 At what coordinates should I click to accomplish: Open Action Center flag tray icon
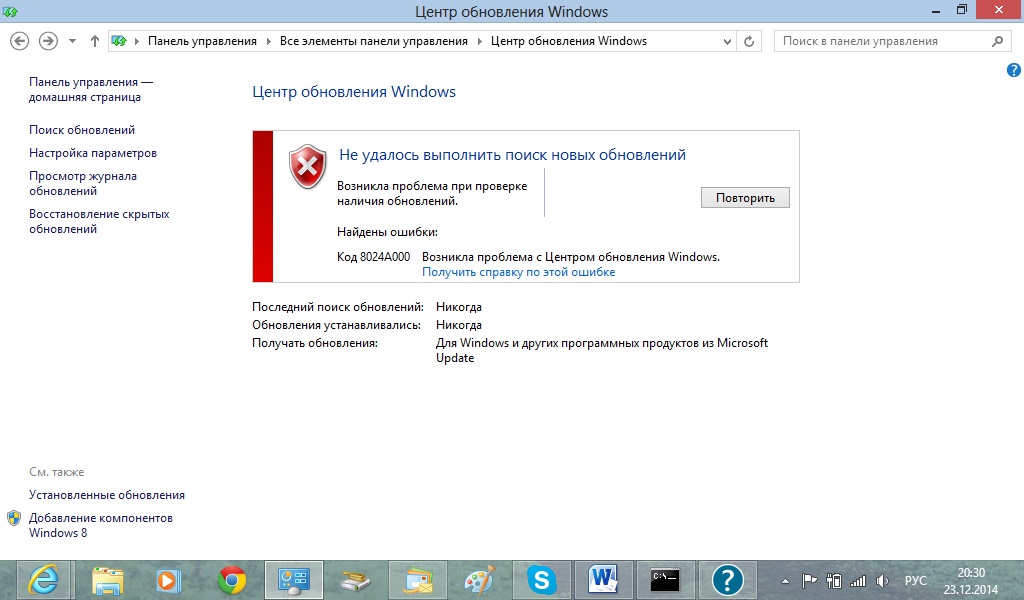click(x=809, y=580)
